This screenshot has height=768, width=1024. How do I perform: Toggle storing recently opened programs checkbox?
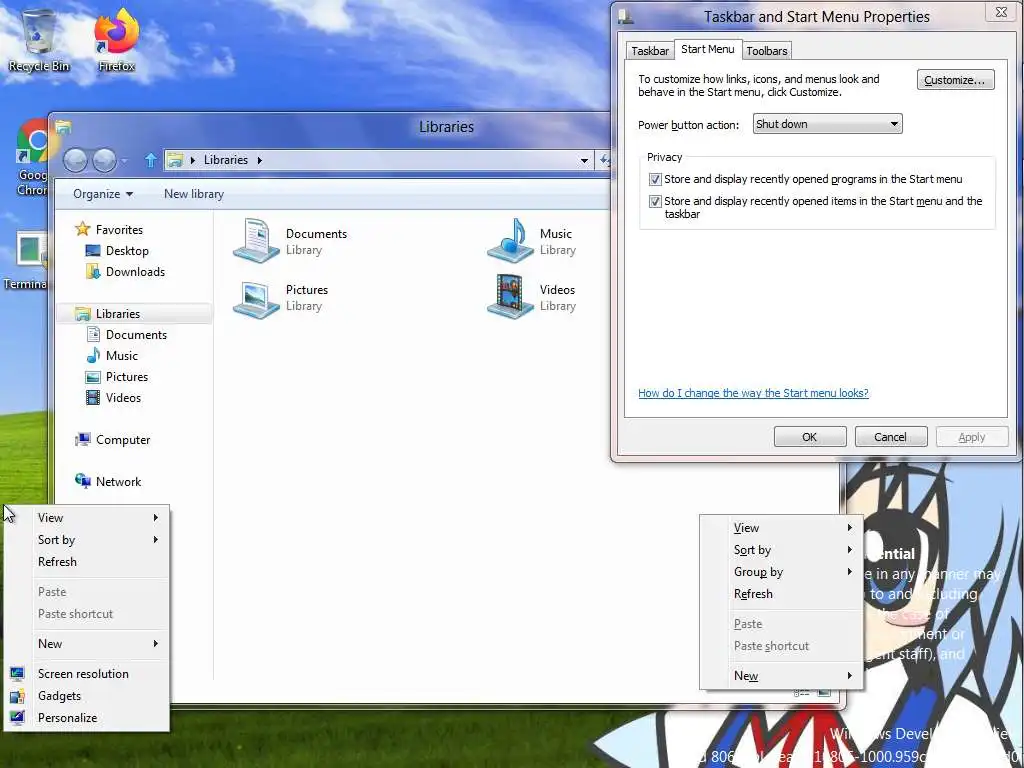click(655, 179)
